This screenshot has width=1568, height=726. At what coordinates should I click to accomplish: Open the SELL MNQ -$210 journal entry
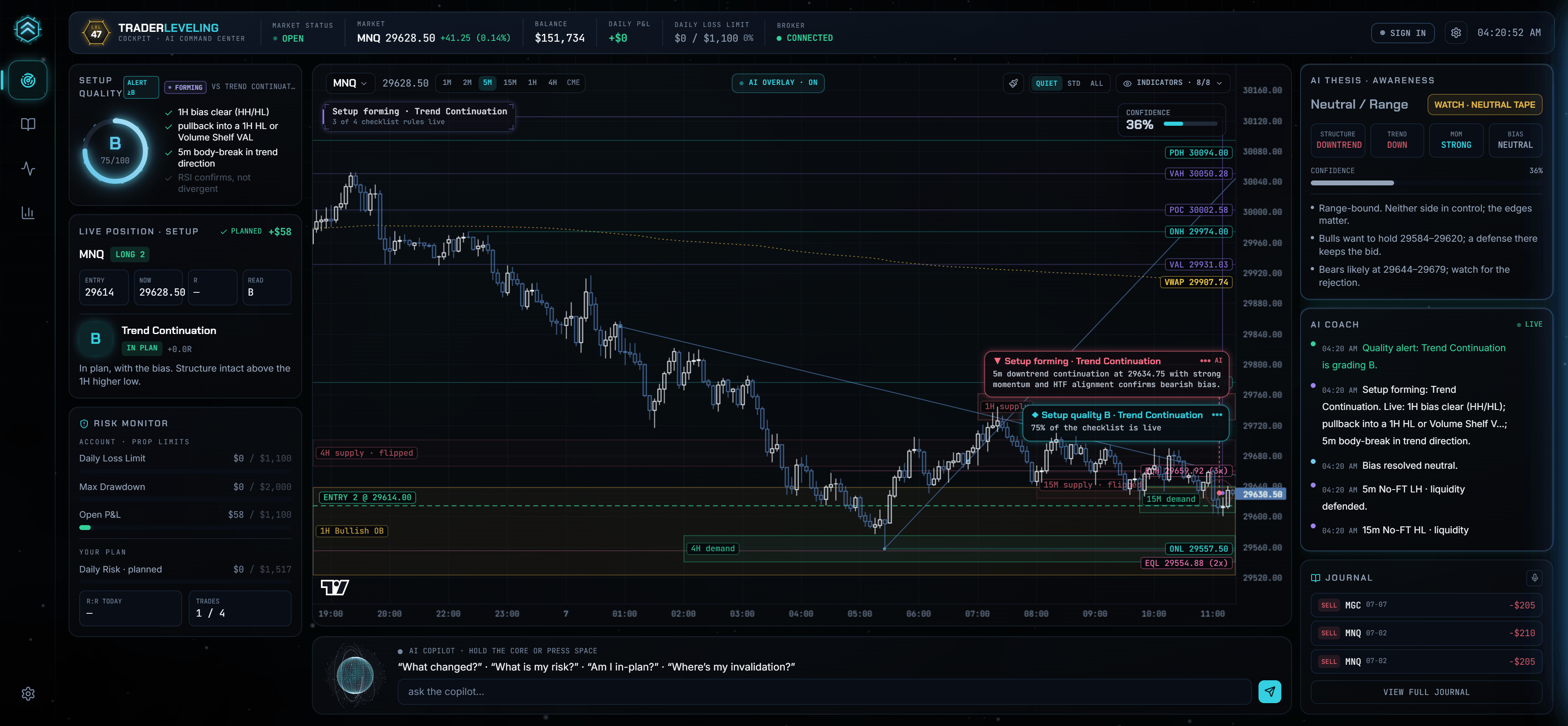click(1425, 633)
